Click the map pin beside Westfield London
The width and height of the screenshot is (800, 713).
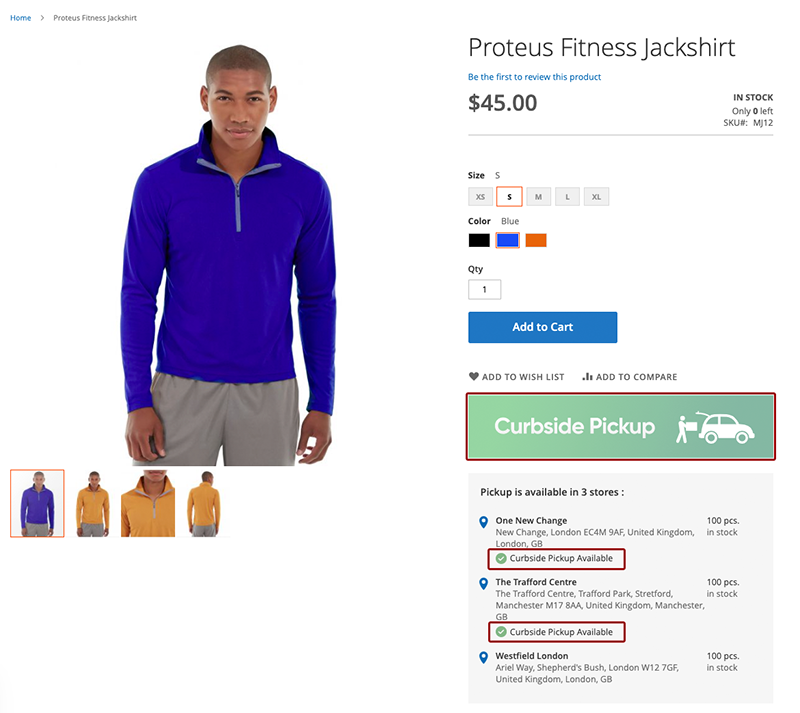(484, 657)
